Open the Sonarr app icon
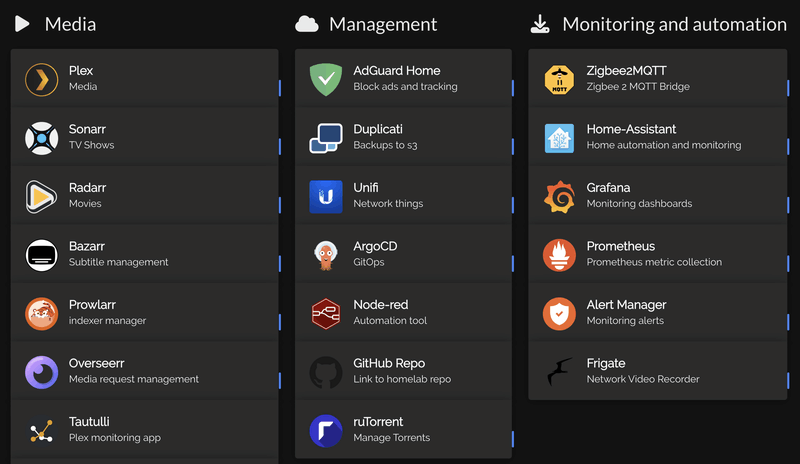Image resolution: width=800 pixels, height=464 pixels. (41, 138)
